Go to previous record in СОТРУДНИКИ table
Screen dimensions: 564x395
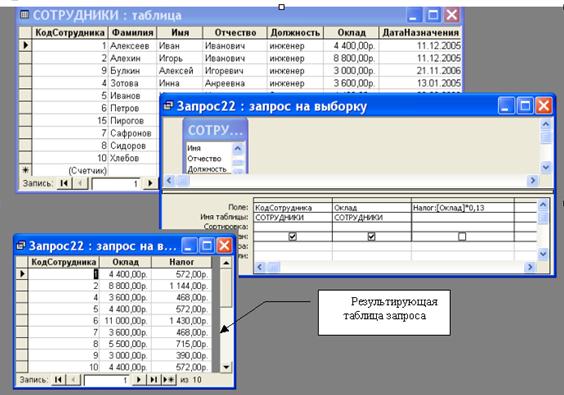tap(80, 183)
